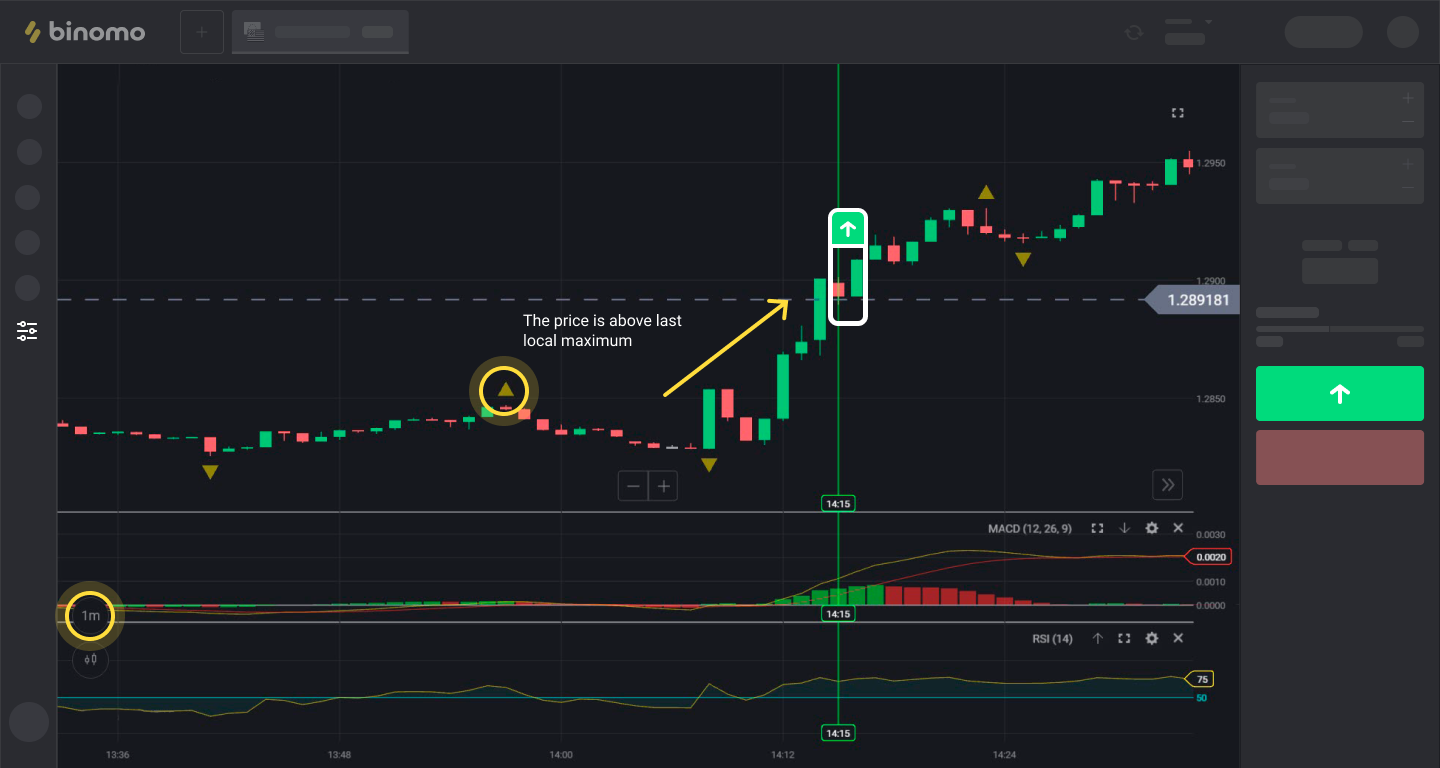Click the chart type candlestick icon
The width and height of the screenshot is (1440, 768).
pos(90,659)
